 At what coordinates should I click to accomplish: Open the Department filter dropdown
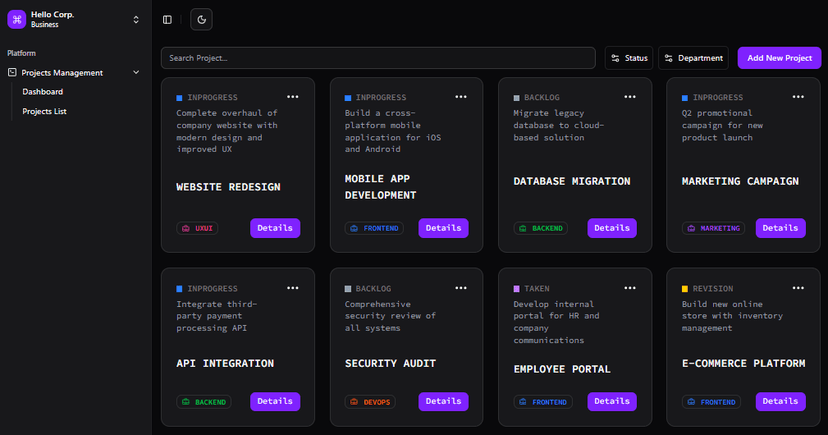tap(693, 58)
